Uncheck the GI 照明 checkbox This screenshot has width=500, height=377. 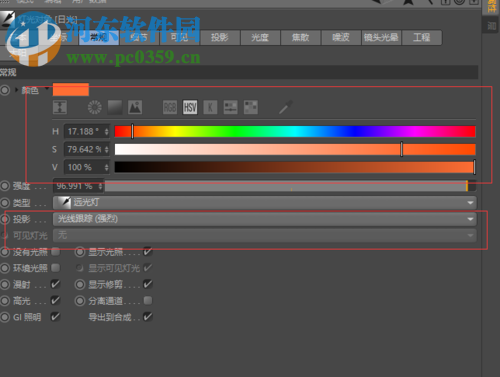[x=55, y=316]
